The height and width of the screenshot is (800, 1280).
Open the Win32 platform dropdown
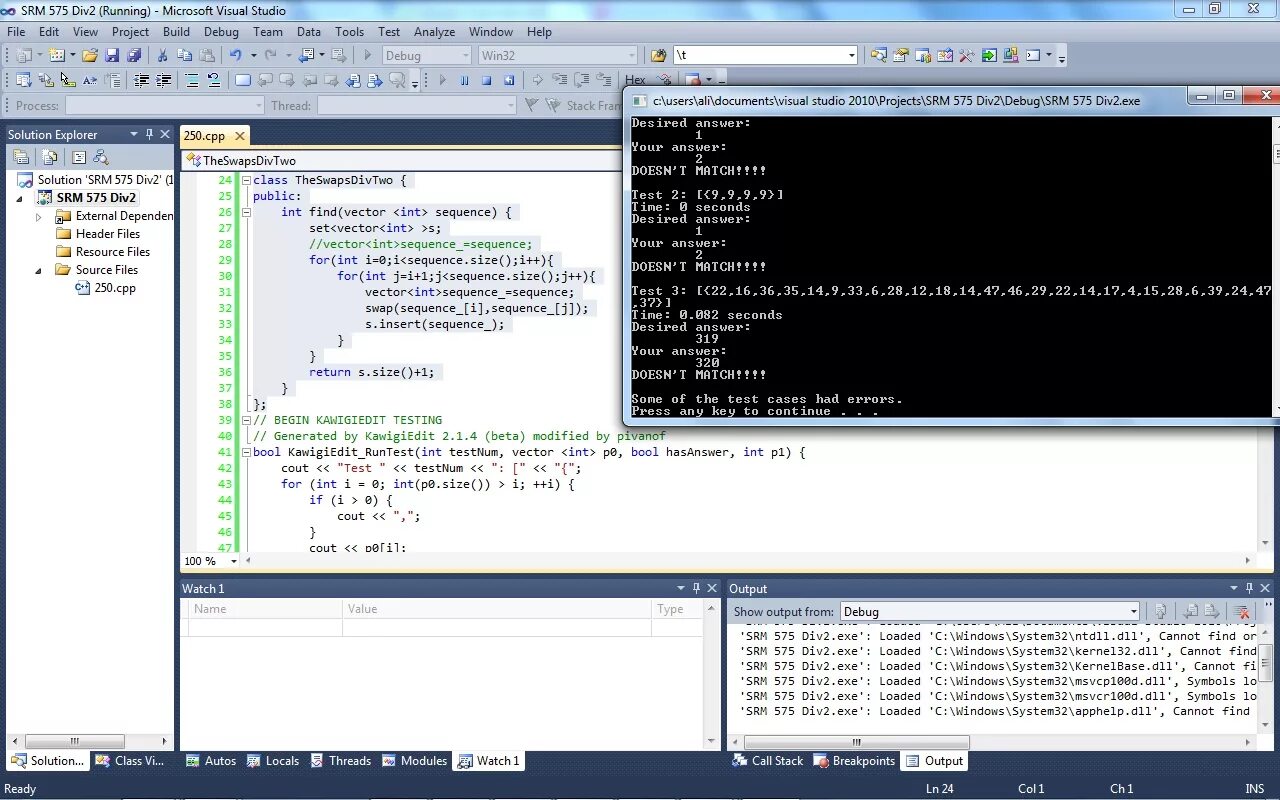[631, 55]
